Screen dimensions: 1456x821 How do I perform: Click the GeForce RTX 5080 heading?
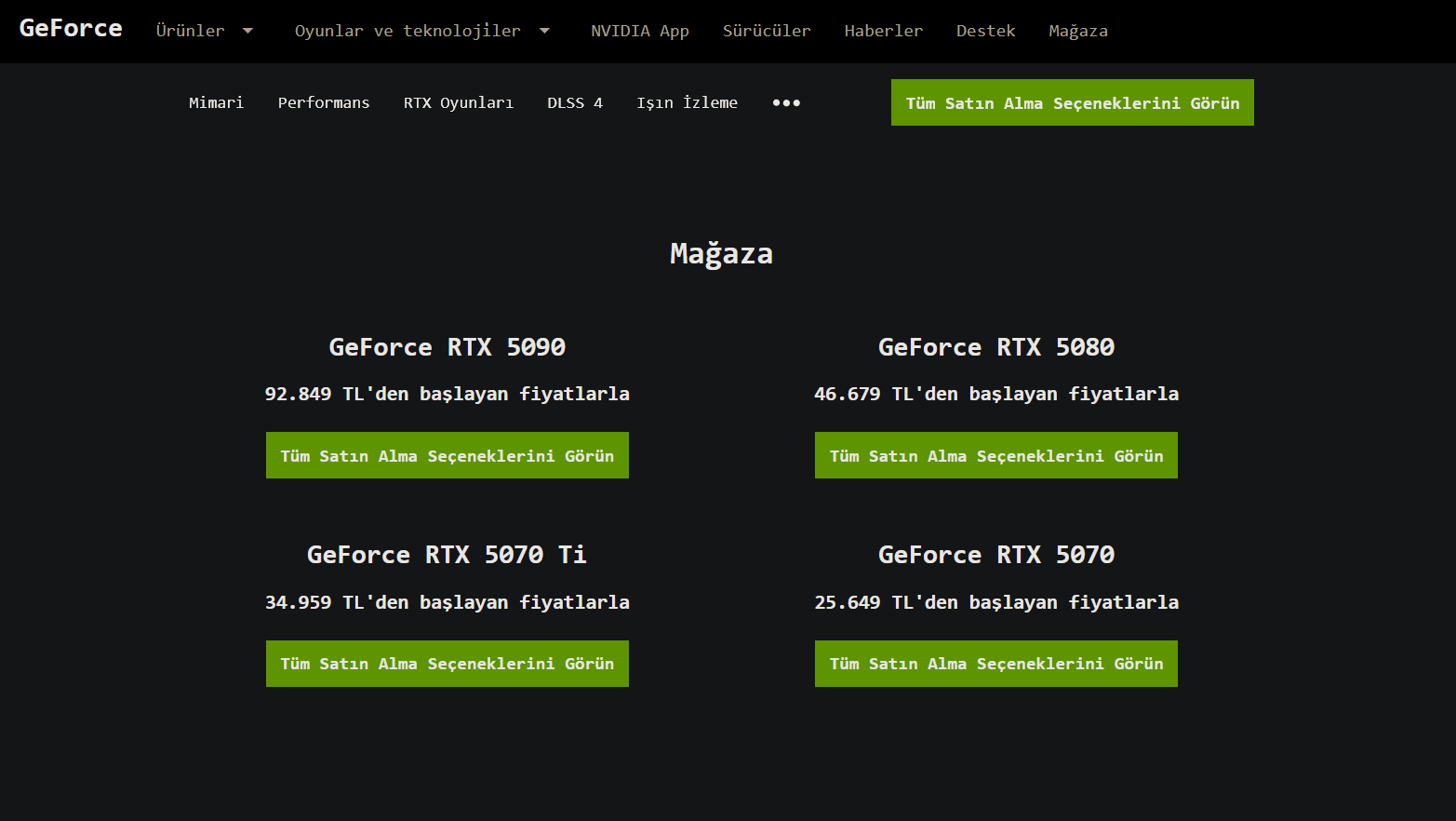996,347
